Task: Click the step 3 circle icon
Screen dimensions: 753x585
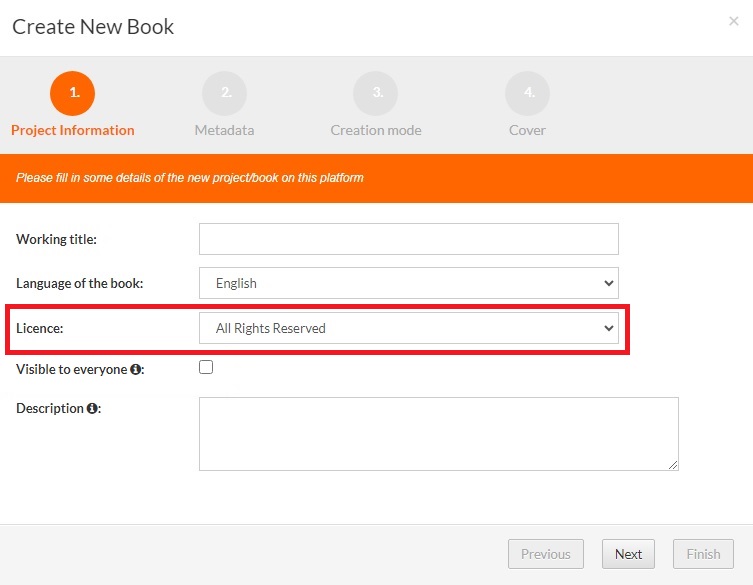Action: 376,93
